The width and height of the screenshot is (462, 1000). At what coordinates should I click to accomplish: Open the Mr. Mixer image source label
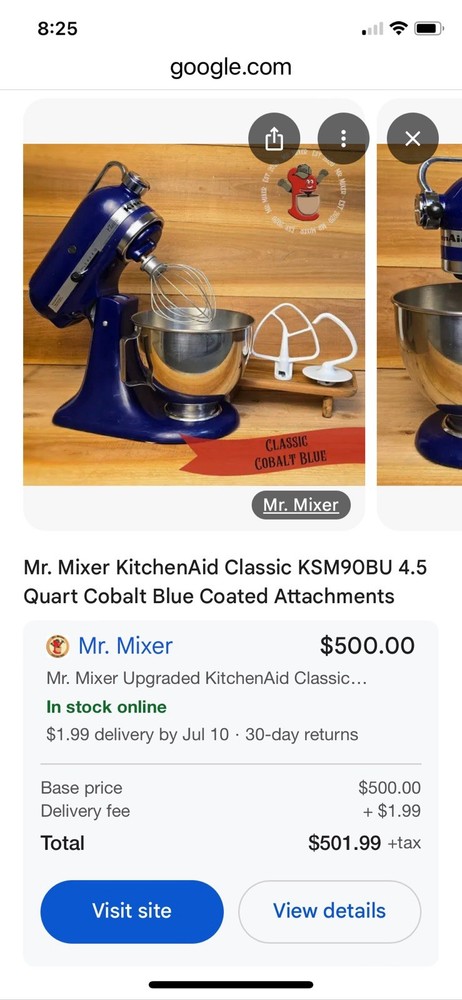click(x=301, y=505)
